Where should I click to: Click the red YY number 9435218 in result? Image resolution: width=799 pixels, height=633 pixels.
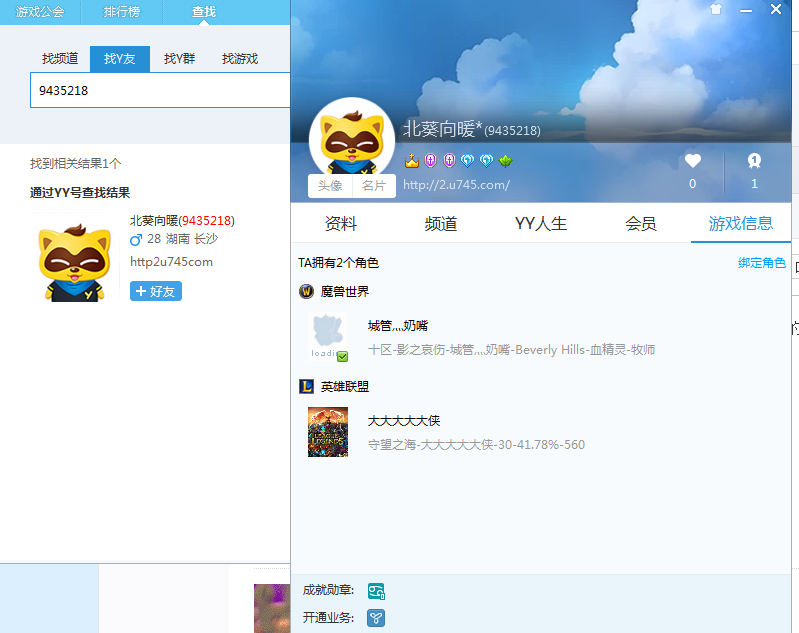click(206, 221)
